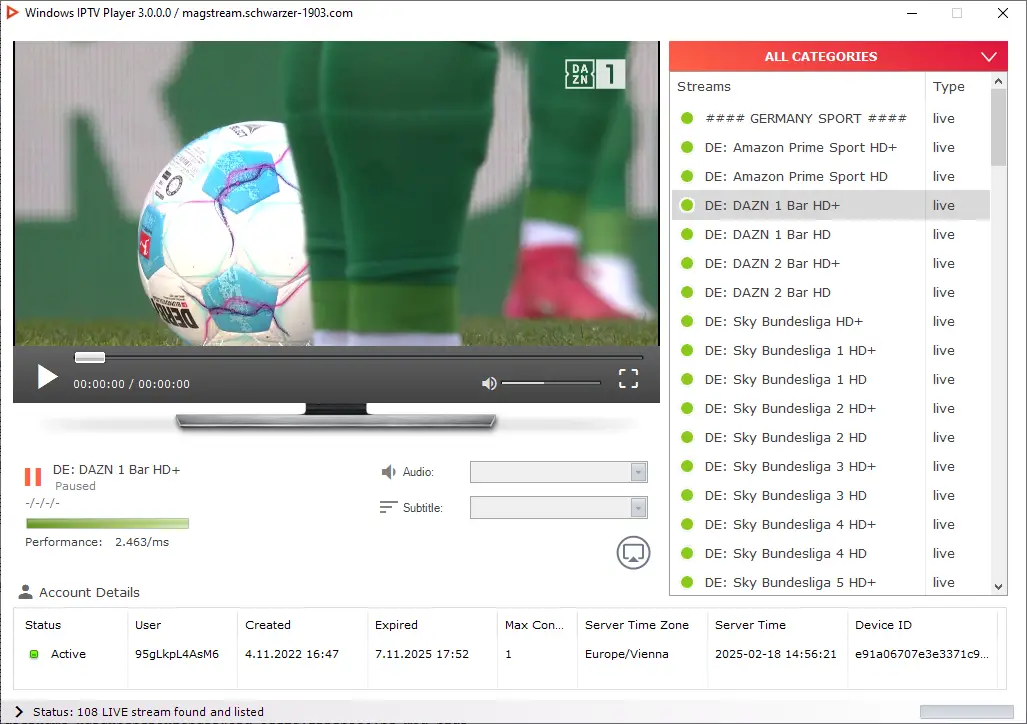Click the Device ID value e91a06707e3e3371c9
The image size is (1027, 724).
922,654
